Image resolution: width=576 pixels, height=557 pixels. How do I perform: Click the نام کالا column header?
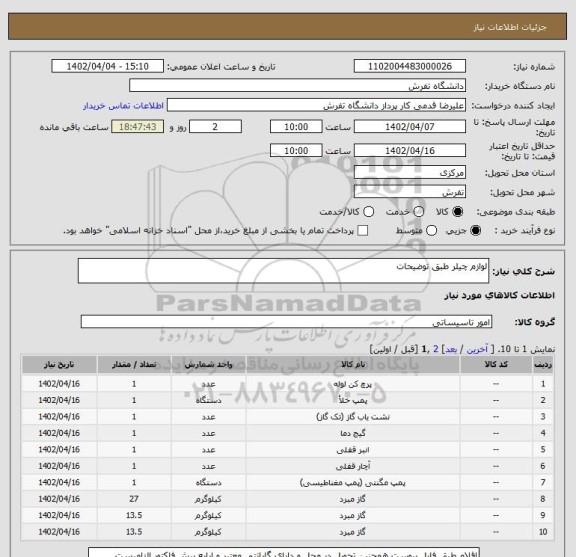click(353, 364)
